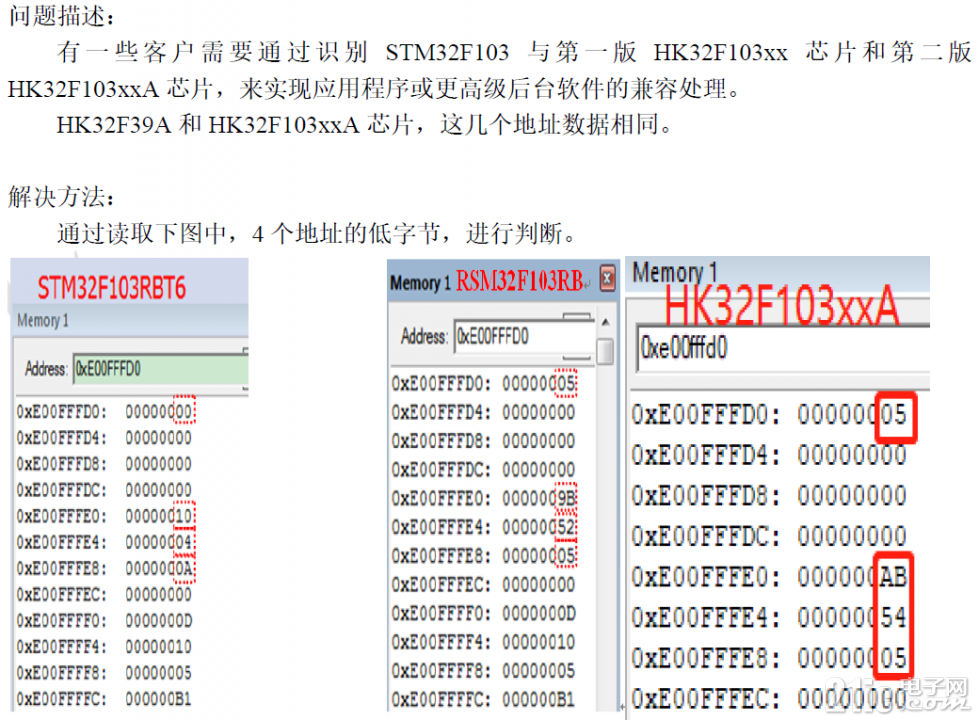Select row 0xE00FFFE4 in RSM32F103RB window
Screen dimensions: 979x720
point(484,527)
